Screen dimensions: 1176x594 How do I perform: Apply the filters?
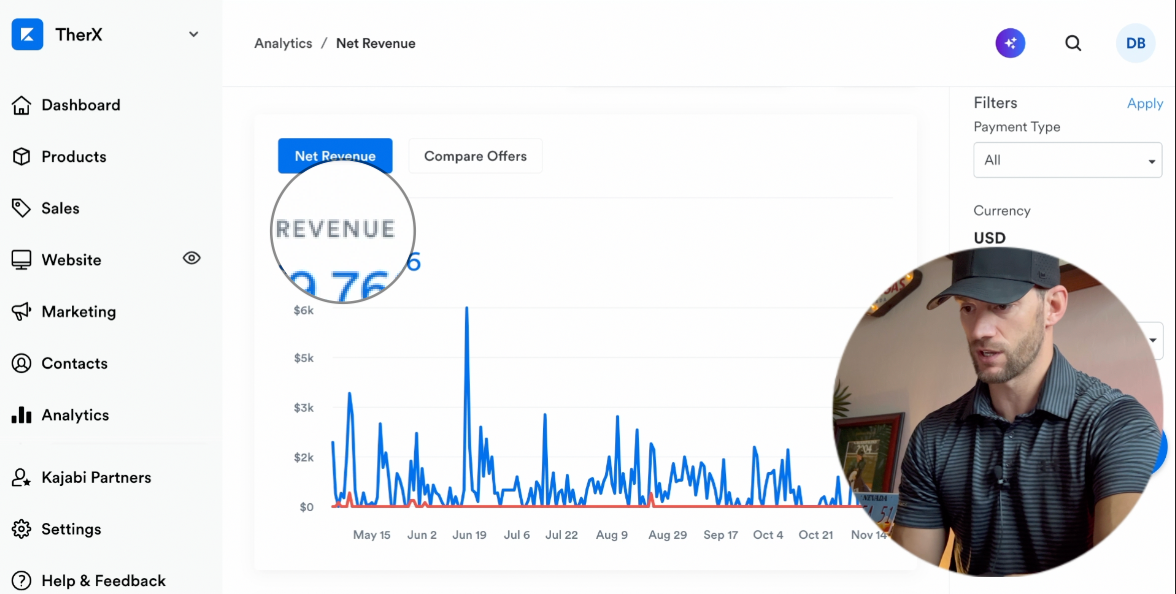pyautogui.click(x=1144, y=104)
